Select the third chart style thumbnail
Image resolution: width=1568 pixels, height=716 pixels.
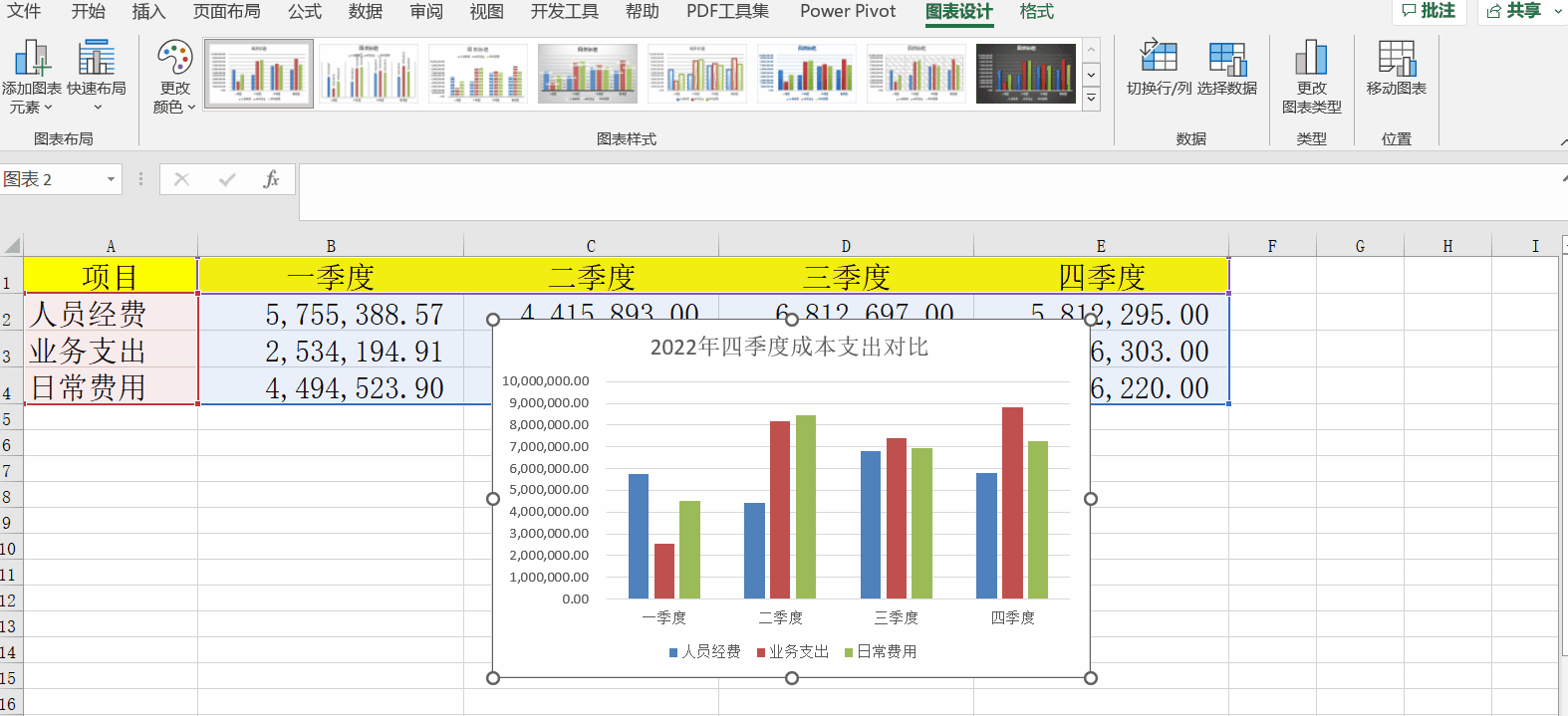coord(478,74)
